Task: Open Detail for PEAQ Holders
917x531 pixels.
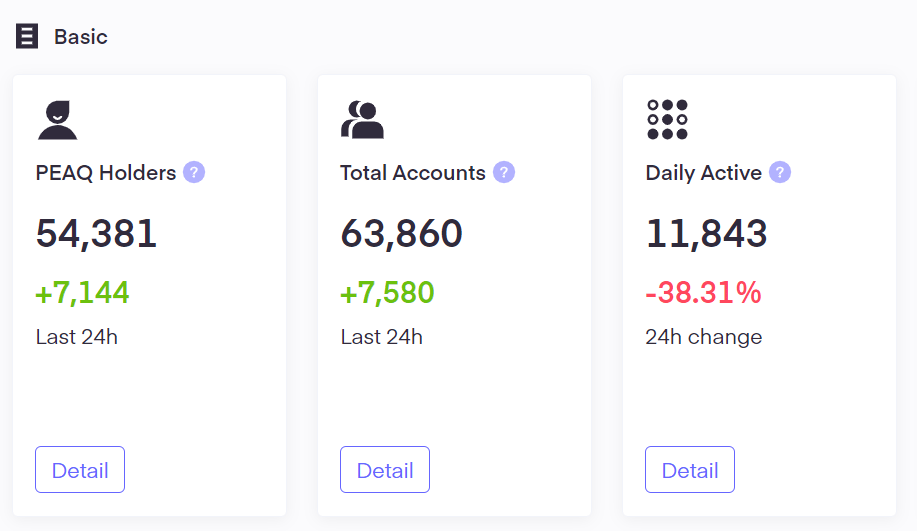Action: pos(80,470)
